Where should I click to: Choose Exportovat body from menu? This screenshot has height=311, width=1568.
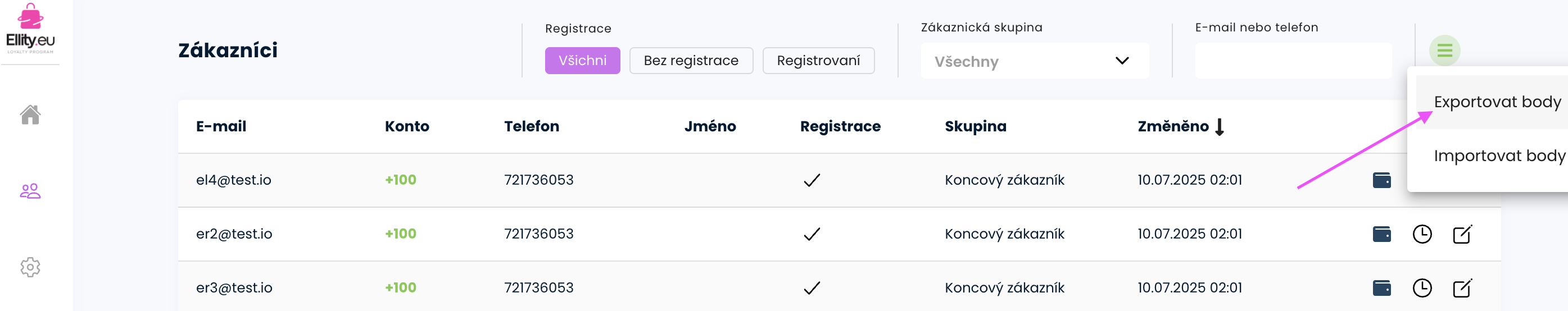1497,102
